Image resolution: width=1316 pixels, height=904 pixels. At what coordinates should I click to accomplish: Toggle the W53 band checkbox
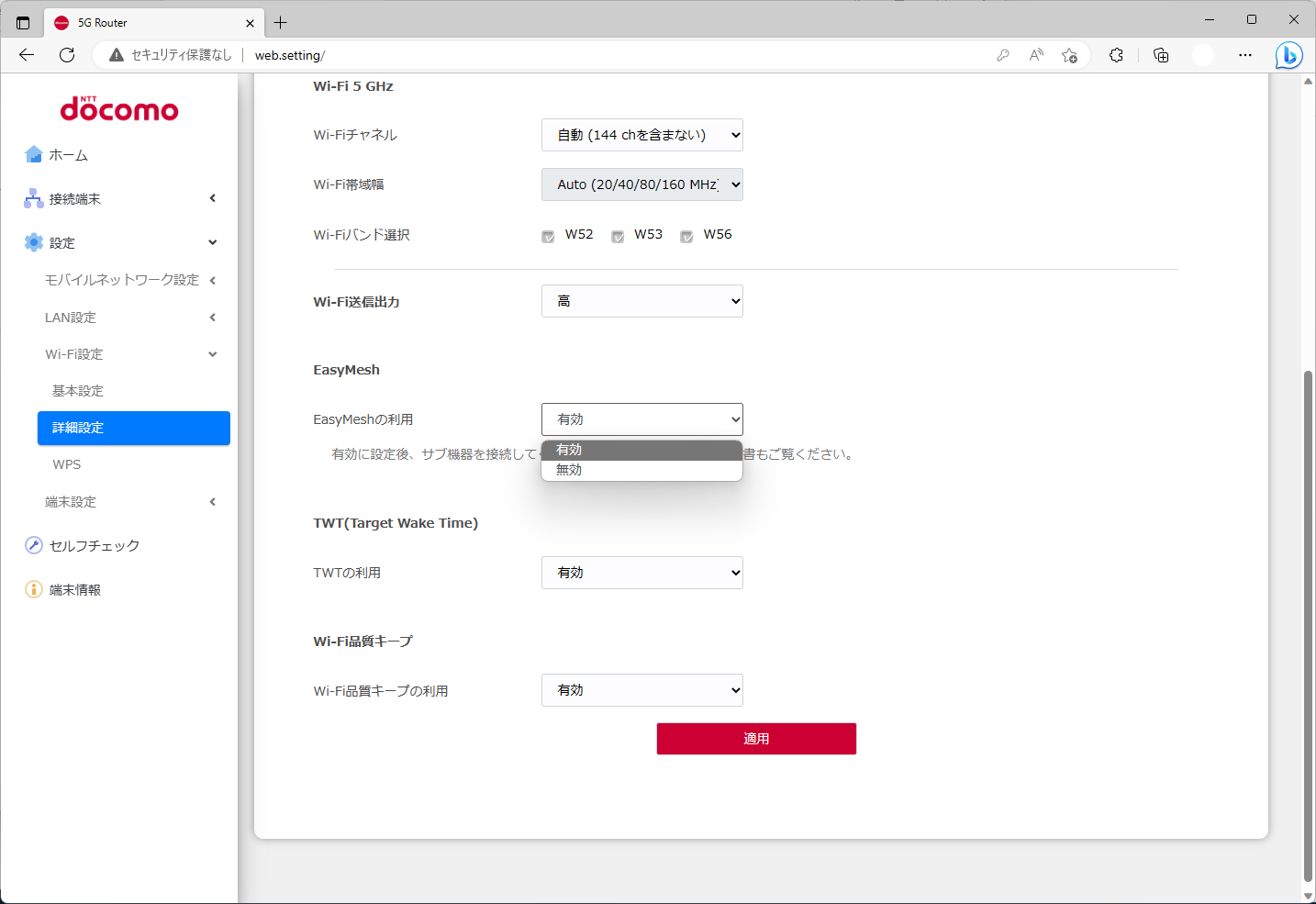618,237
